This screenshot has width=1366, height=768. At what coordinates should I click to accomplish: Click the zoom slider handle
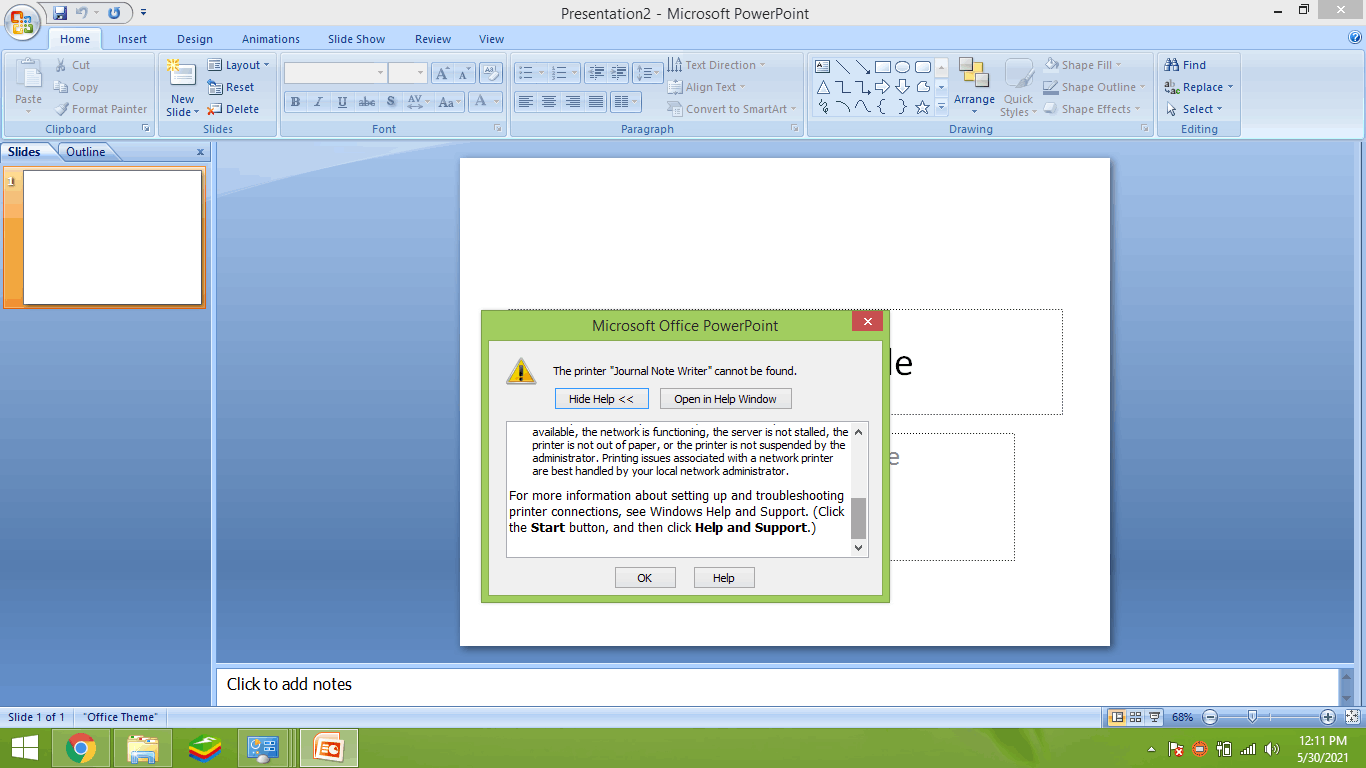(1252, 717)
